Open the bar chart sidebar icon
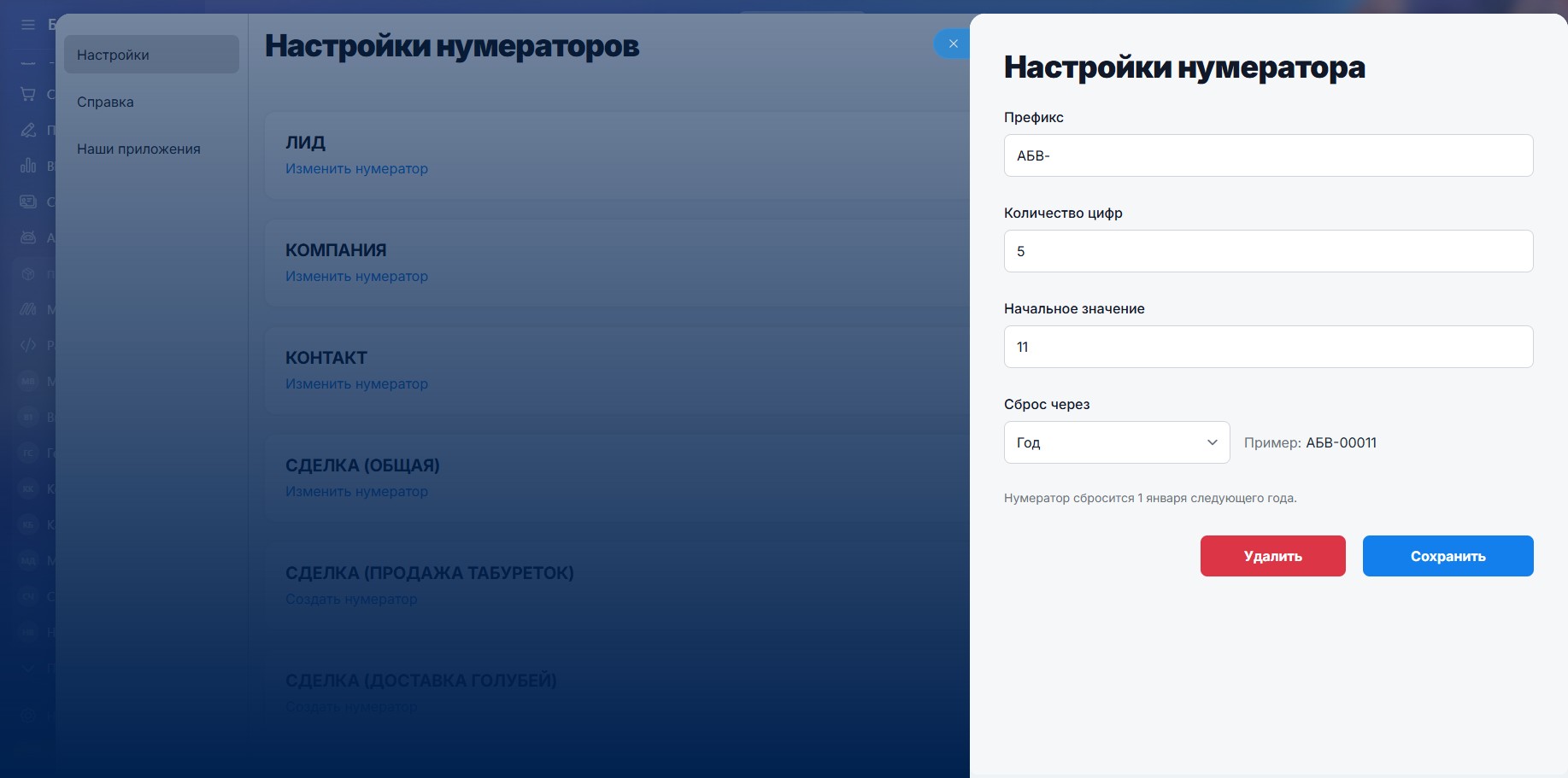The image size is (1568, 778). tap(28, 166)
